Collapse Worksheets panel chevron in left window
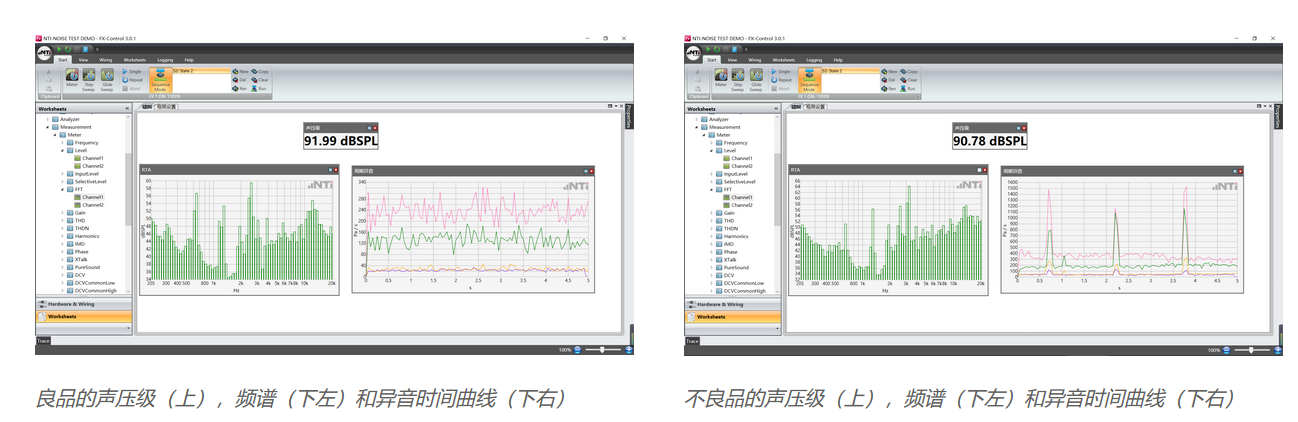Viewport: 1298px width, 422px height. pyautogui.click(x=127, y=108)
